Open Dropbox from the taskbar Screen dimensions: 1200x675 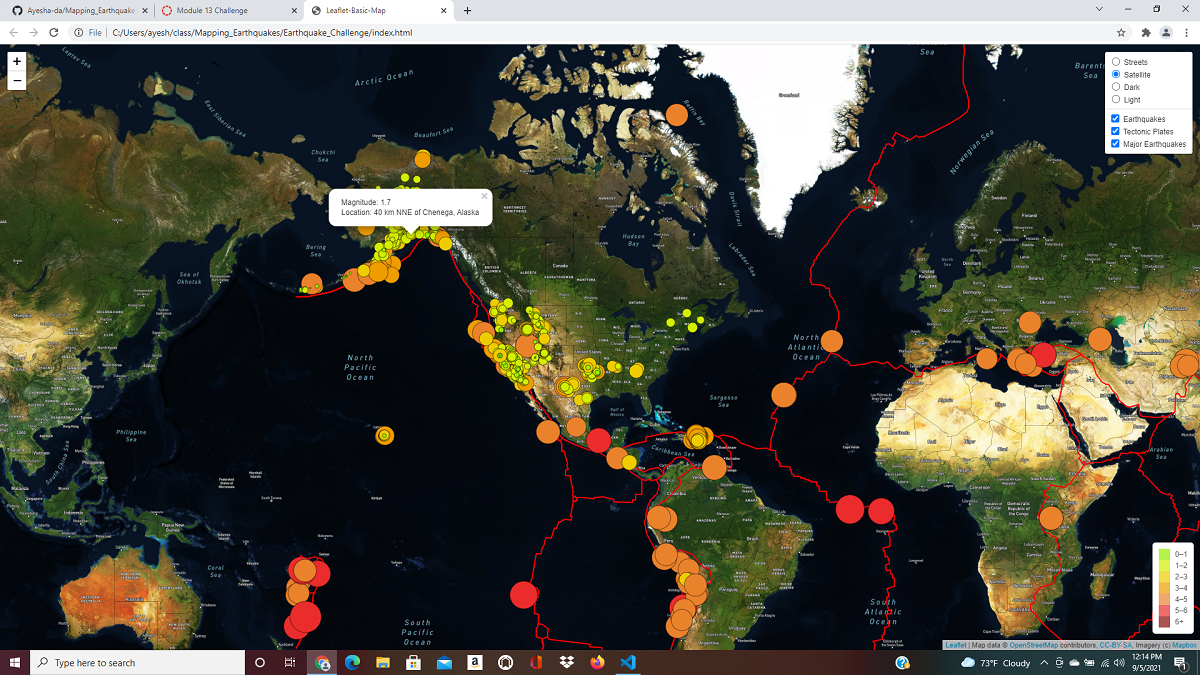pyautogui.click(x=566, y=662)
